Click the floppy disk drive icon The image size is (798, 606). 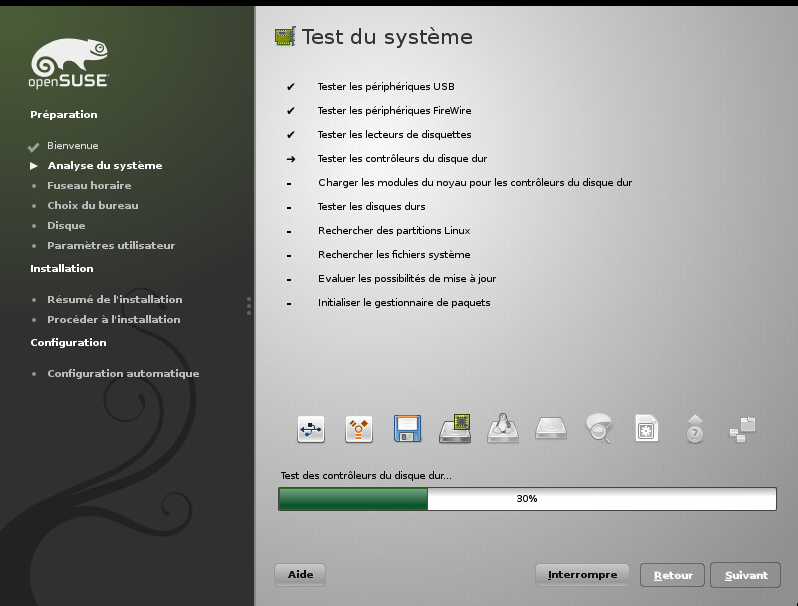click(407, 429)
